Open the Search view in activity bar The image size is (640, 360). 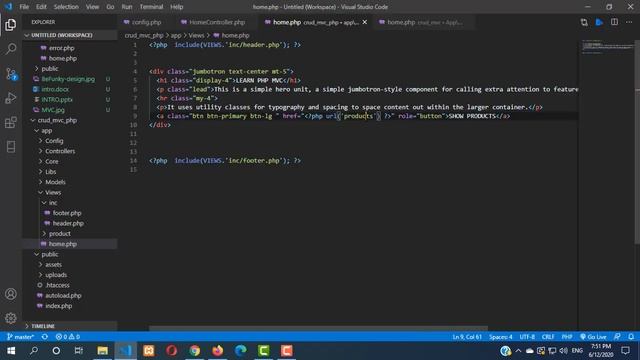coord(11,49)
